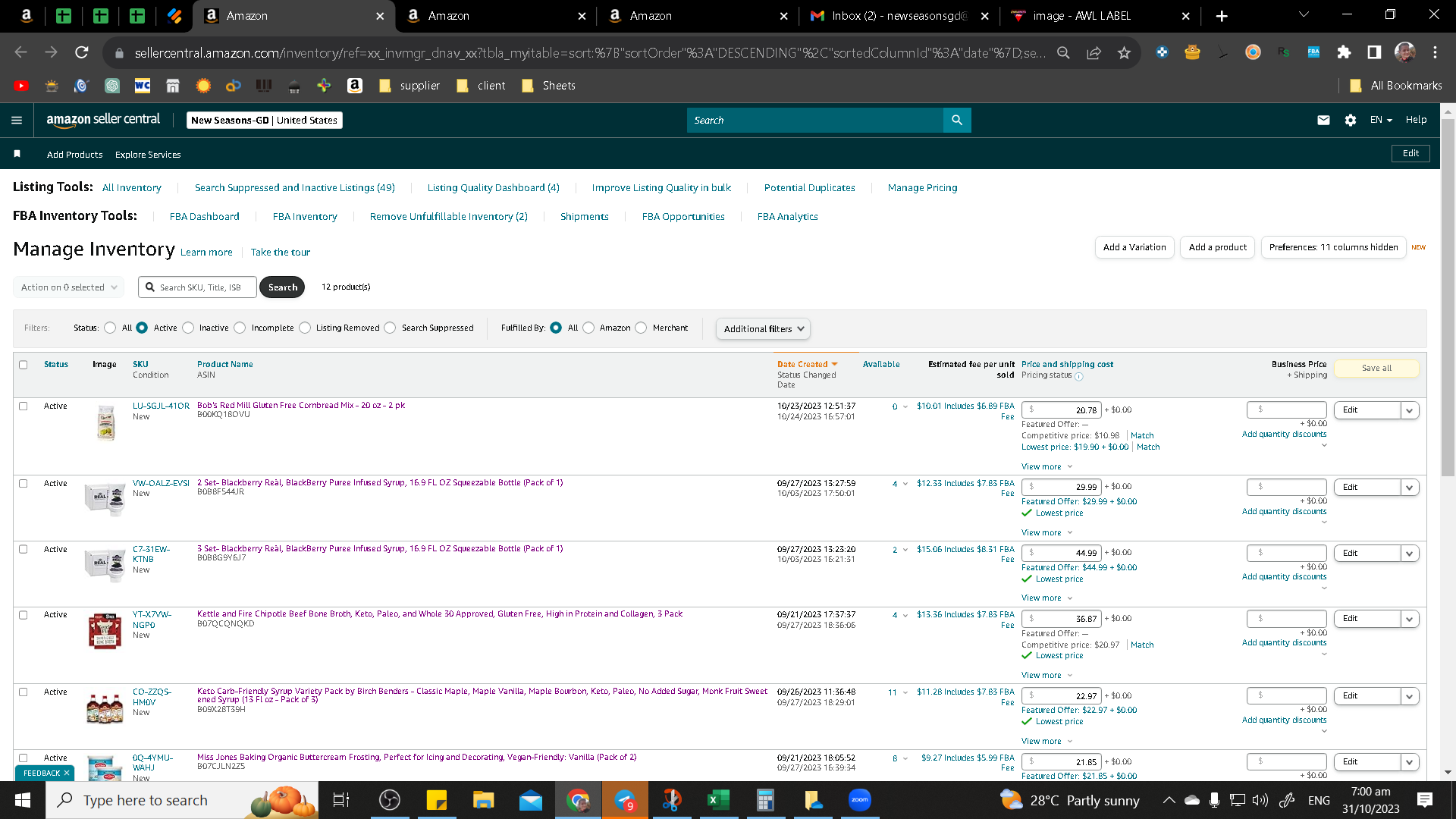Close the FEEDBACK tab with its X

tap(67, 773)
